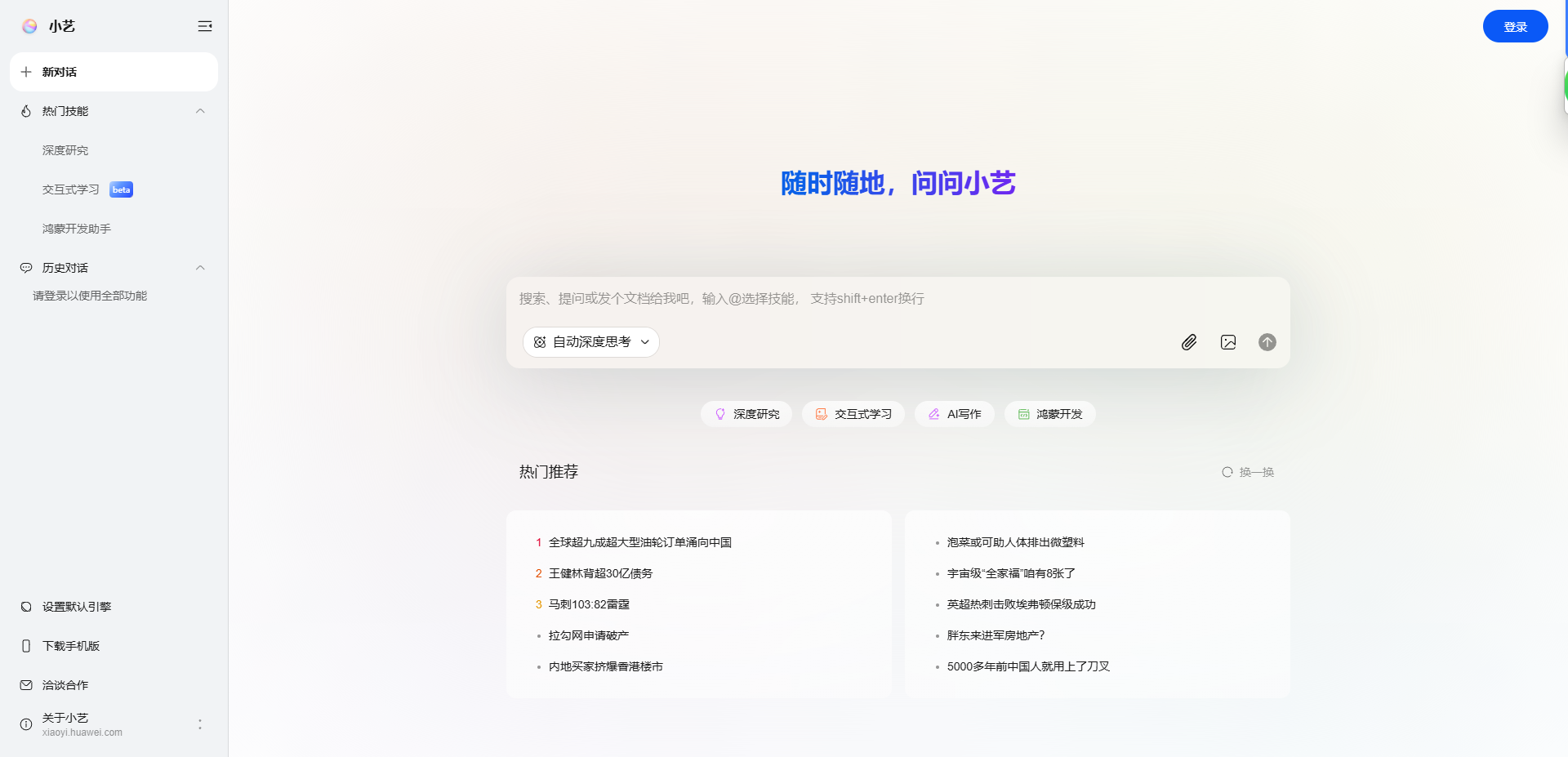Click the chat bubble icon beside 历史对话
Viewport: 1568px width, 757px height.
click(x=26, y=268)
